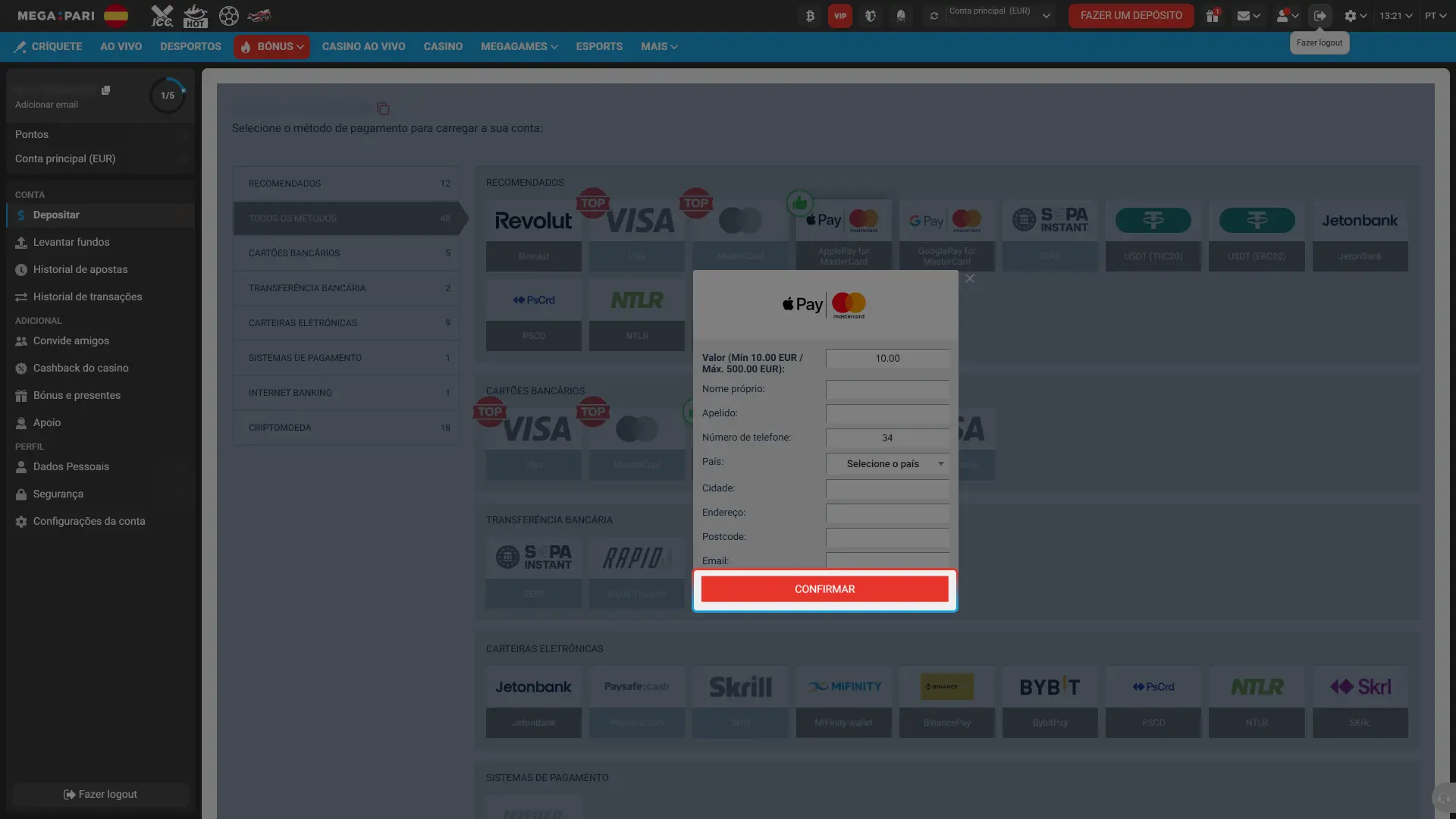Screen dimensions: 1456x819
Task: Click the Cidade input field
Action: (x=887, y=489)
